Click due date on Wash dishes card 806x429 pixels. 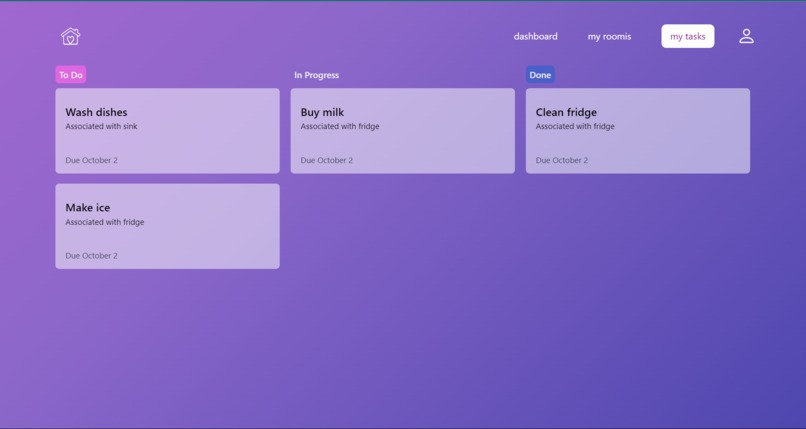click(91, 160)
